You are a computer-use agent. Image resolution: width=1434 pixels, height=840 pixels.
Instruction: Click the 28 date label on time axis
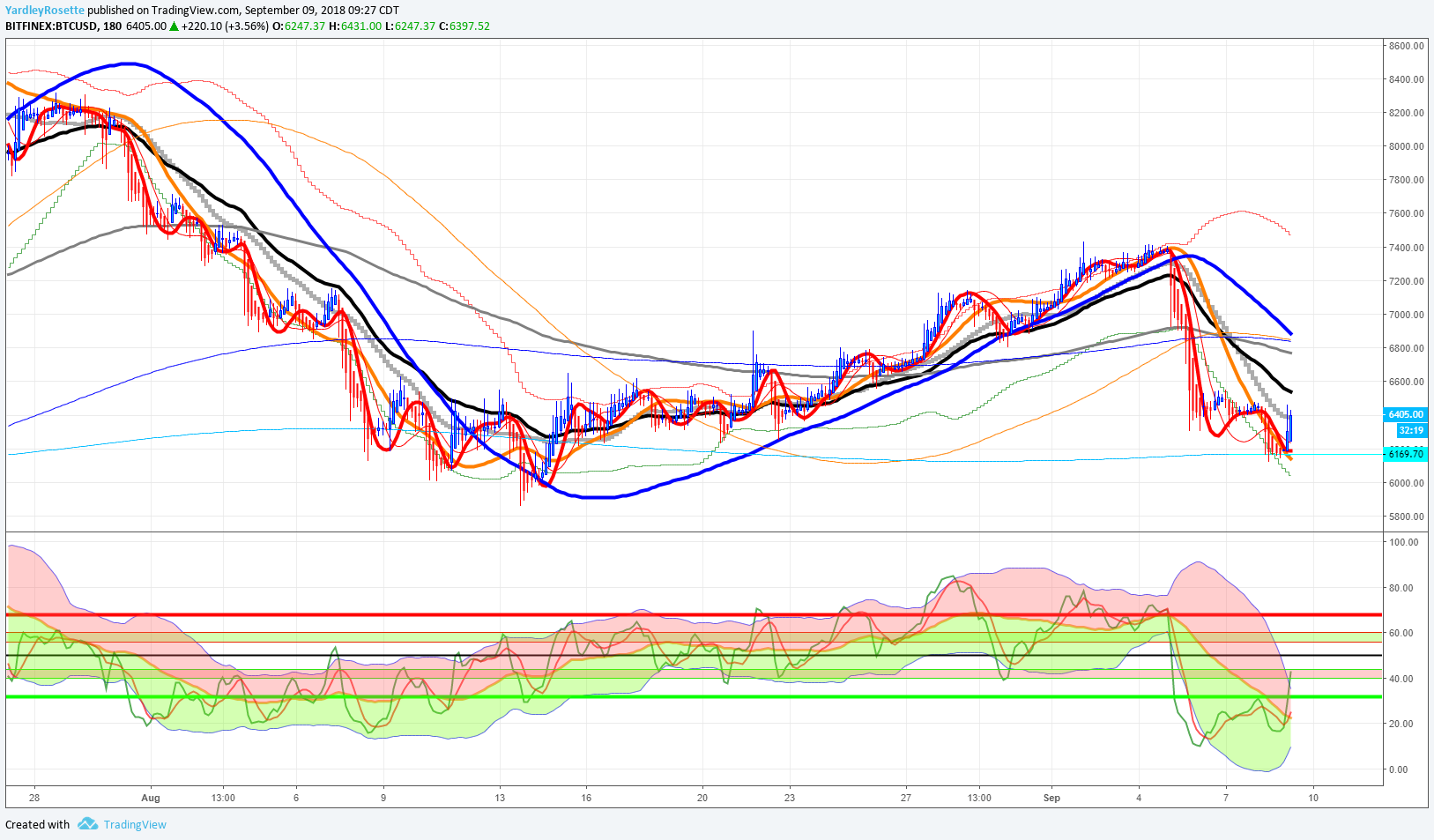pos(34,798)
